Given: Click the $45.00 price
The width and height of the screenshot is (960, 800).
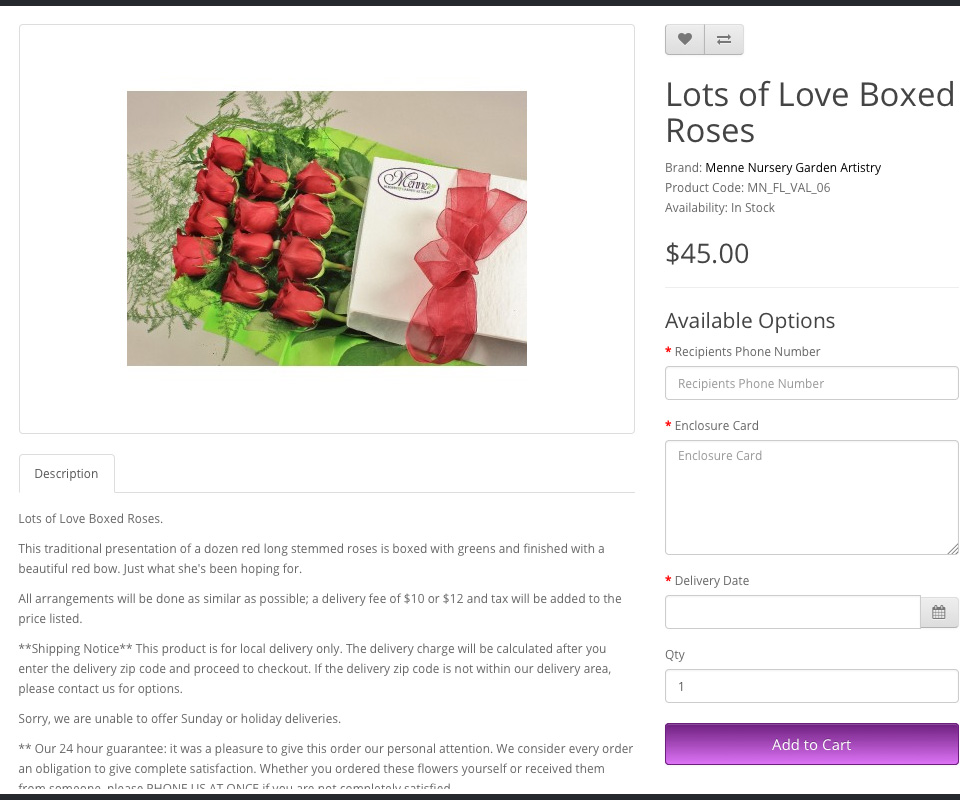Looking at the screenshot, I should click(707, 253).
